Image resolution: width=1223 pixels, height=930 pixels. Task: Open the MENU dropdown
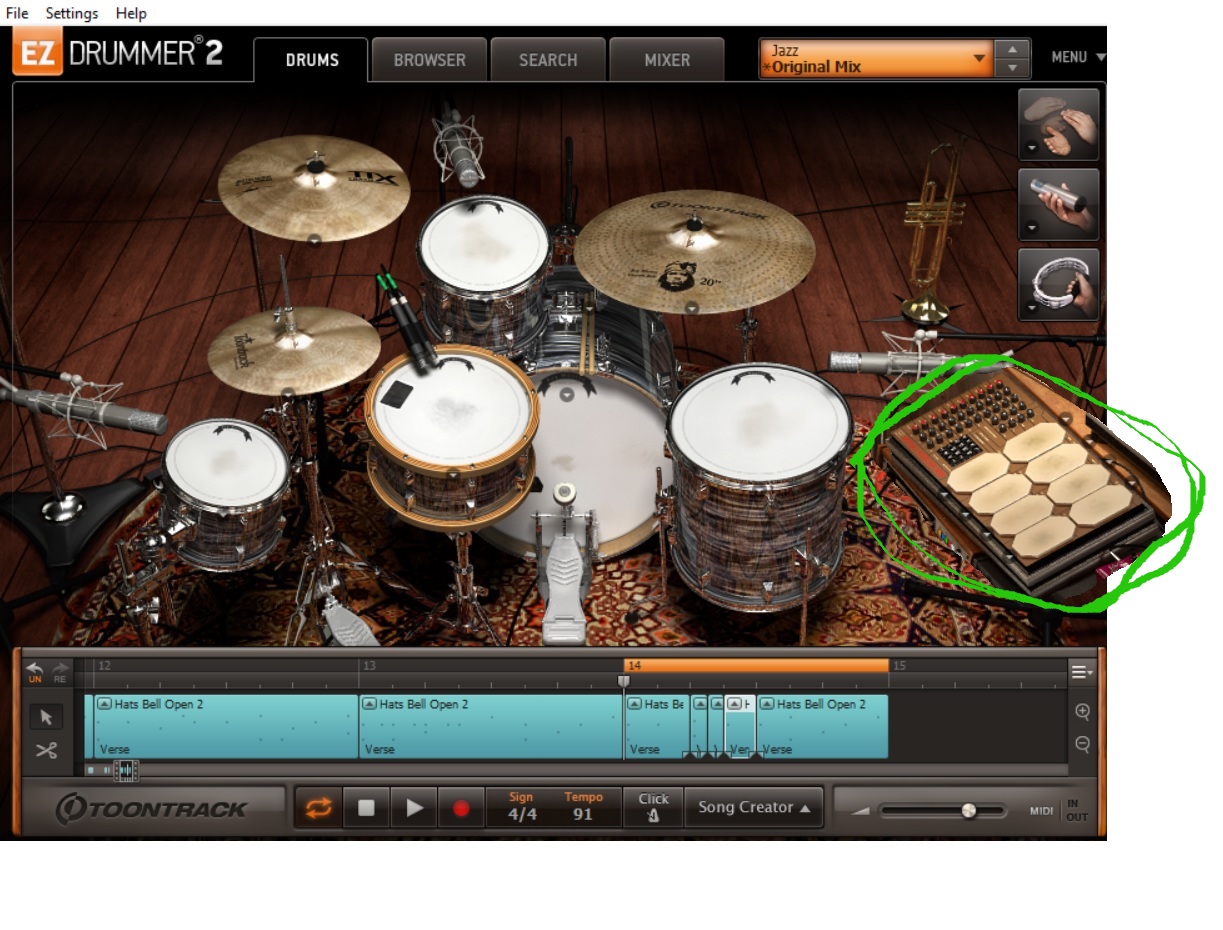pyautogui.click(x=1078, y=58)
